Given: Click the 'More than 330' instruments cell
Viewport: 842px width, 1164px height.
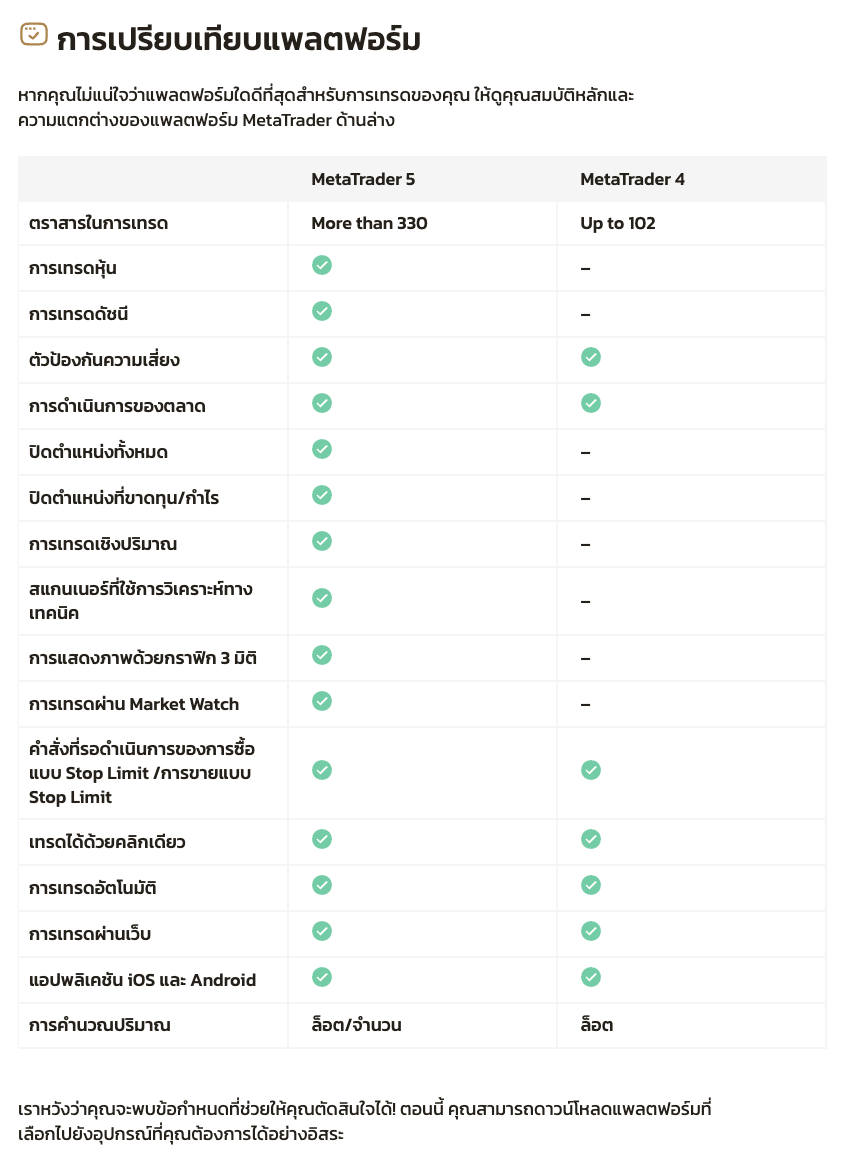Looking at the screenshot, I should click(369, 223).
